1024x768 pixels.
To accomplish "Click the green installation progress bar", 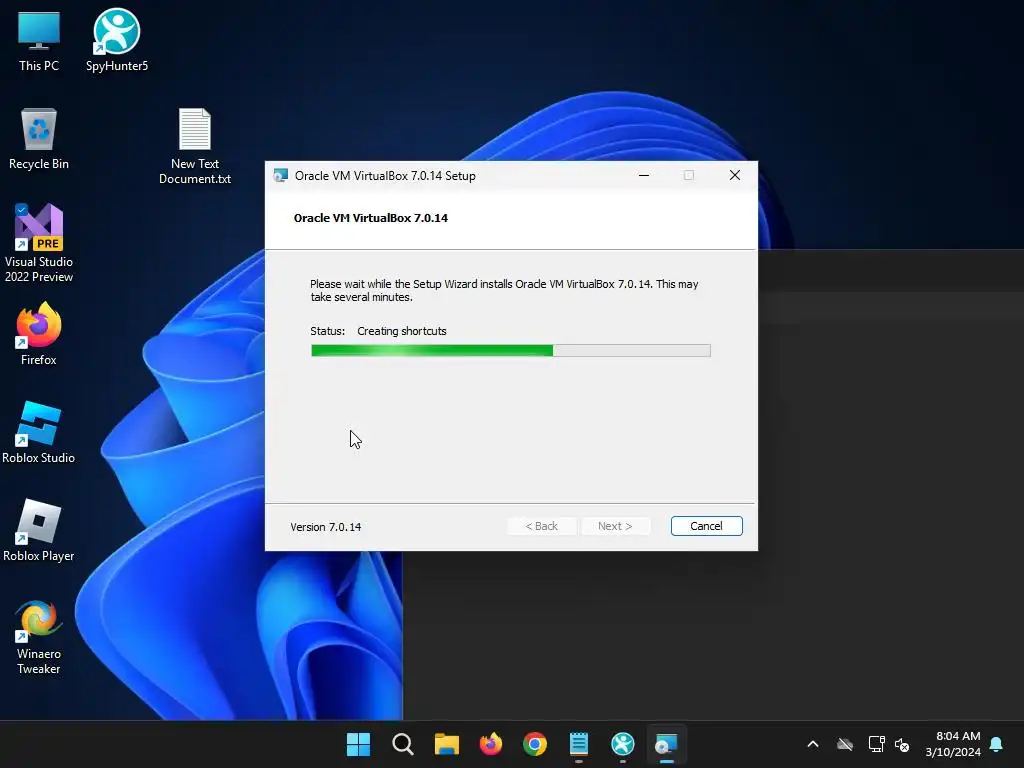I will pyautogui.click(x=511, y=351).
